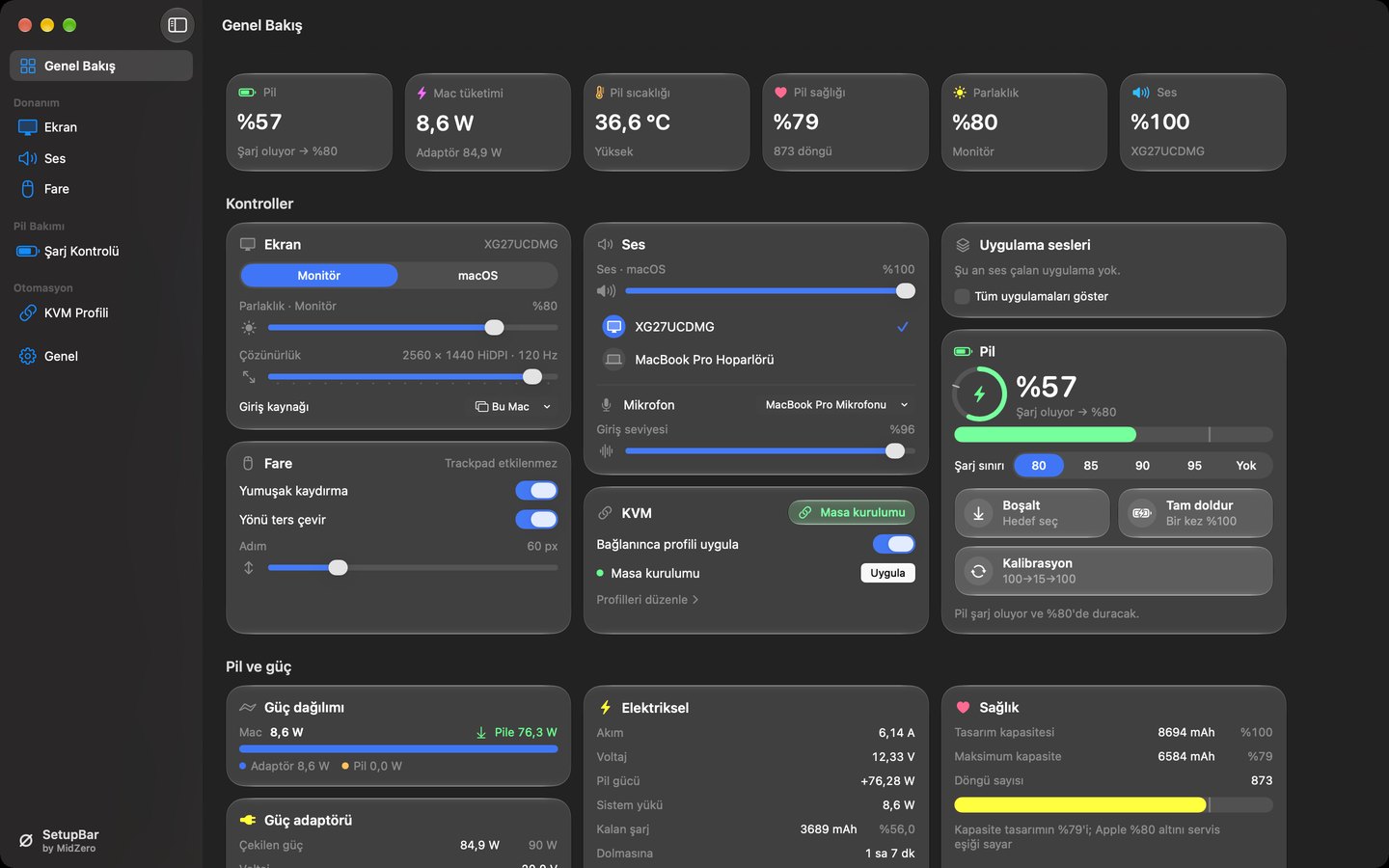This screenshot has width=1389, height=868.
Task: Check Tüm uygulamaları göster checkbox
Action: click(x=962, y=296)
